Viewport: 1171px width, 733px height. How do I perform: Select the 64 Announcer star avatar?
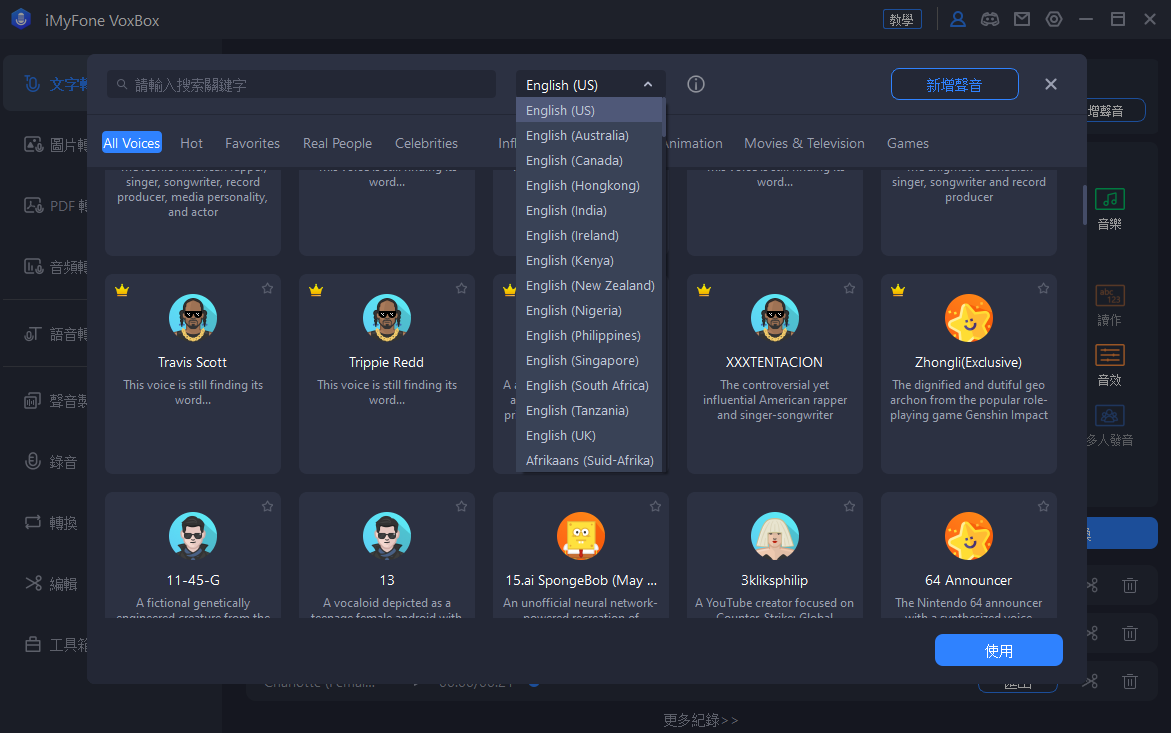969,536
